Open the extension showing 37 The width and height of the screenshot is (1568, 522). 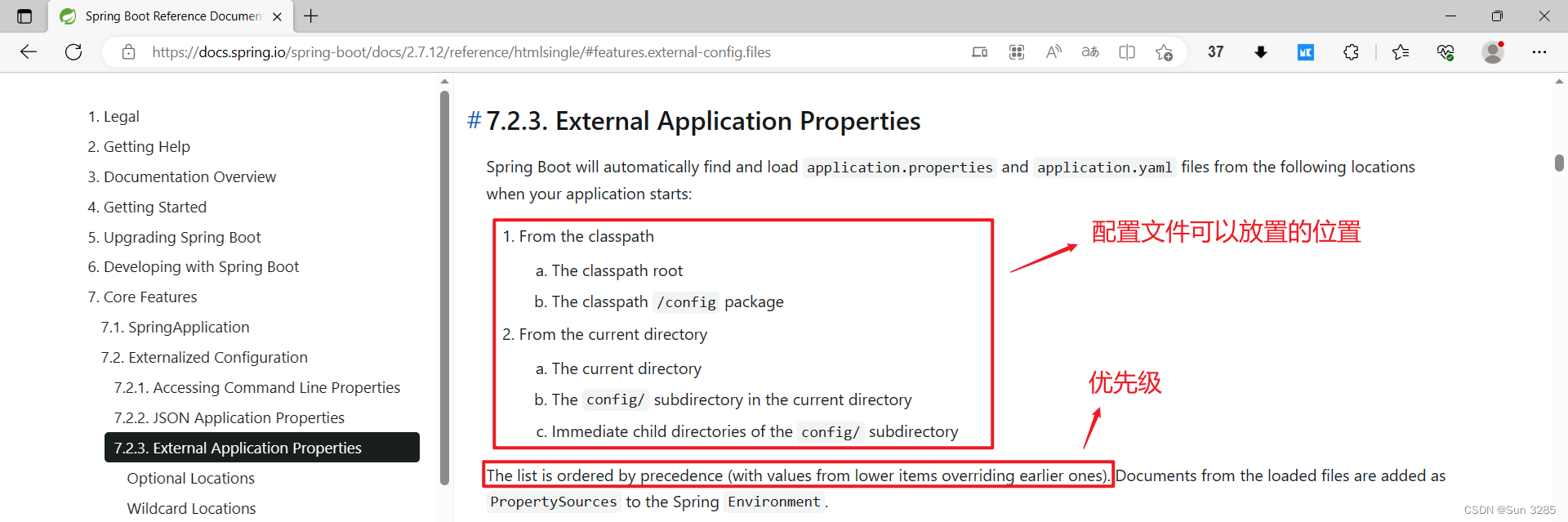click(1215, 52)
